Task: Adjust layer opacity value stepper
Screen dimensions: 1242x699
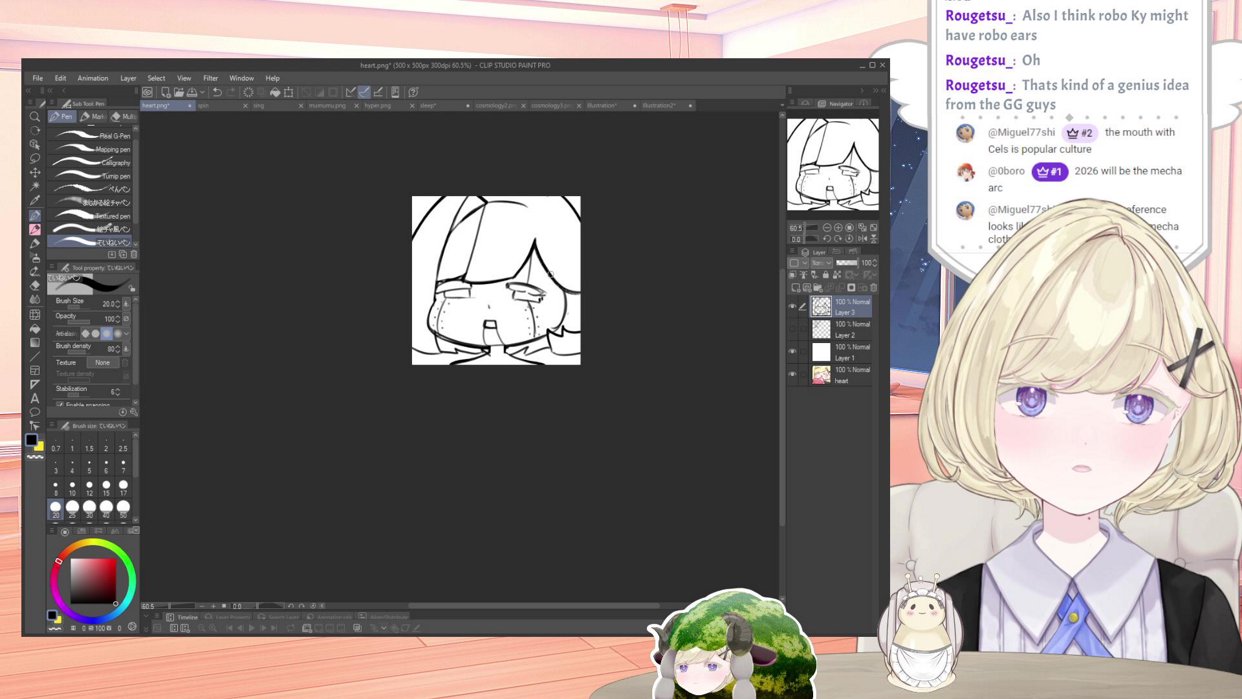Action: point(875,263)
